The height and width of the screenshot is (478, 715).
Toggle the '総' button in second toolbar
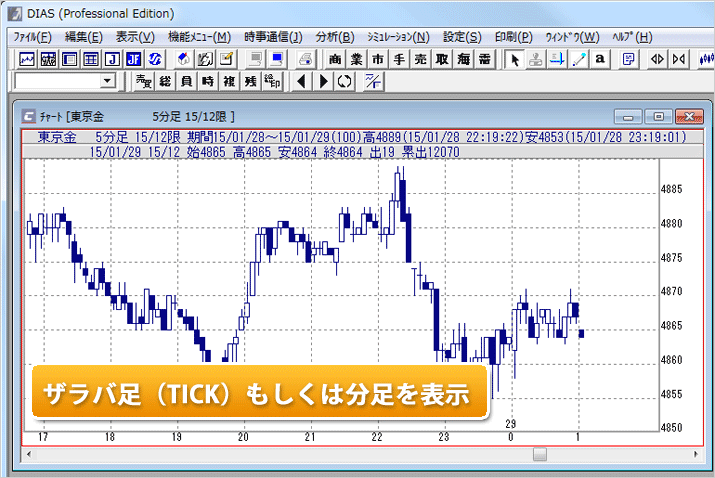pyautogui.click(x=166, y=81)
